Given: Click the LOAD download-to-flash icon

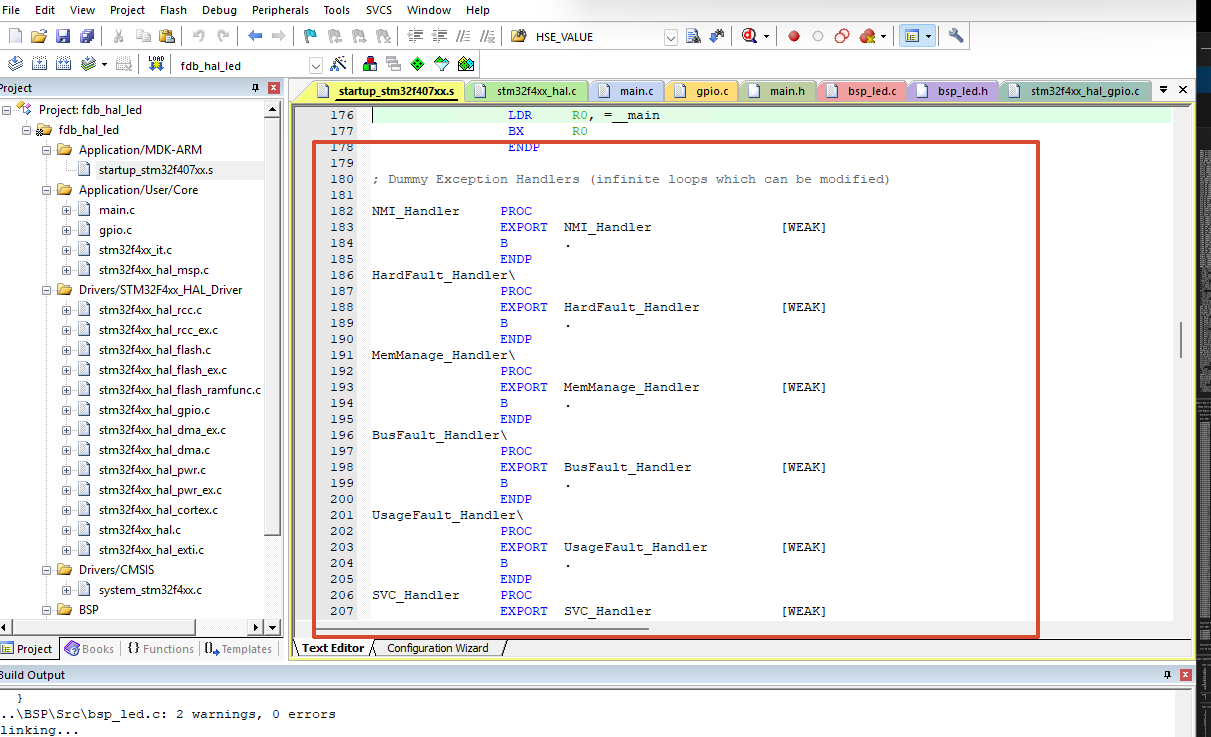Looking at the screenshot, I should point(155,64).
